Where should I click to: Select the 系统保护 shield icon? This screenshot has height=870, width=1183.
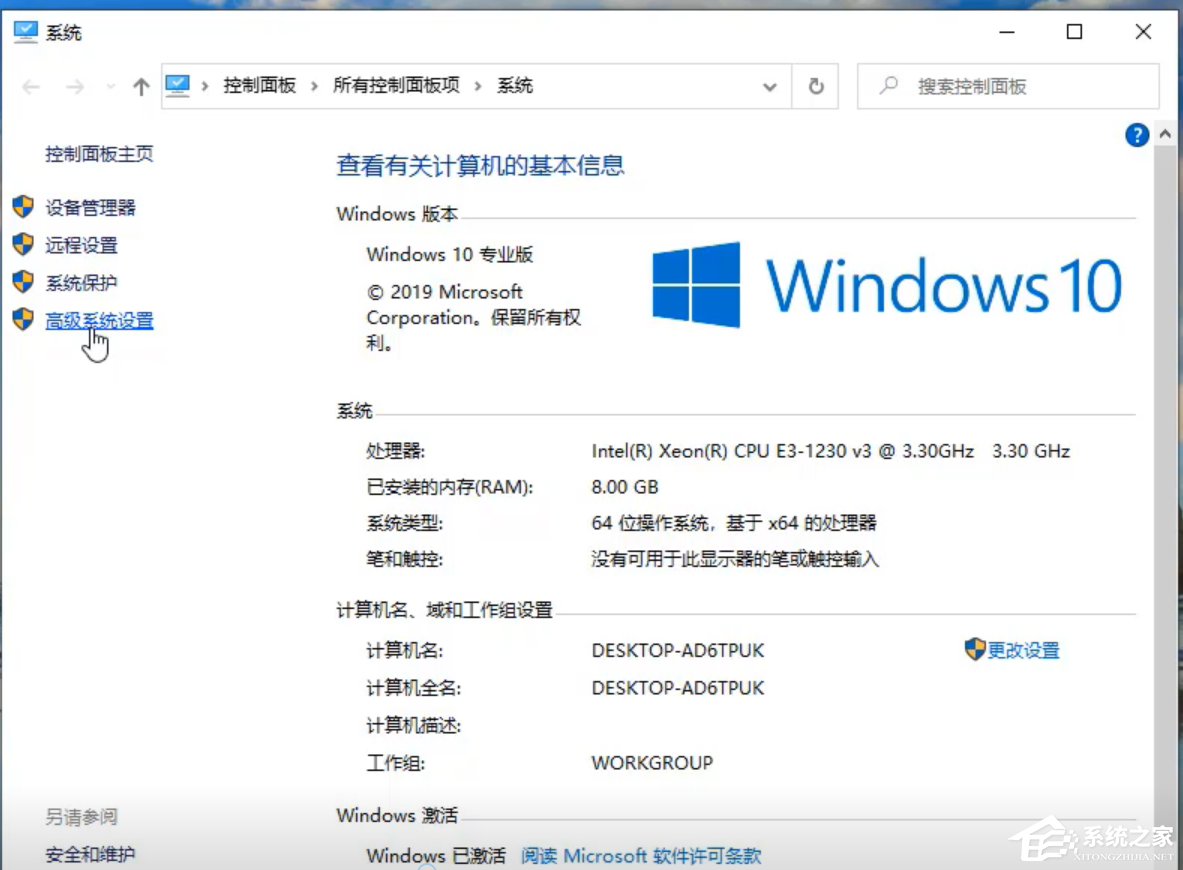(x=25, y=282)
